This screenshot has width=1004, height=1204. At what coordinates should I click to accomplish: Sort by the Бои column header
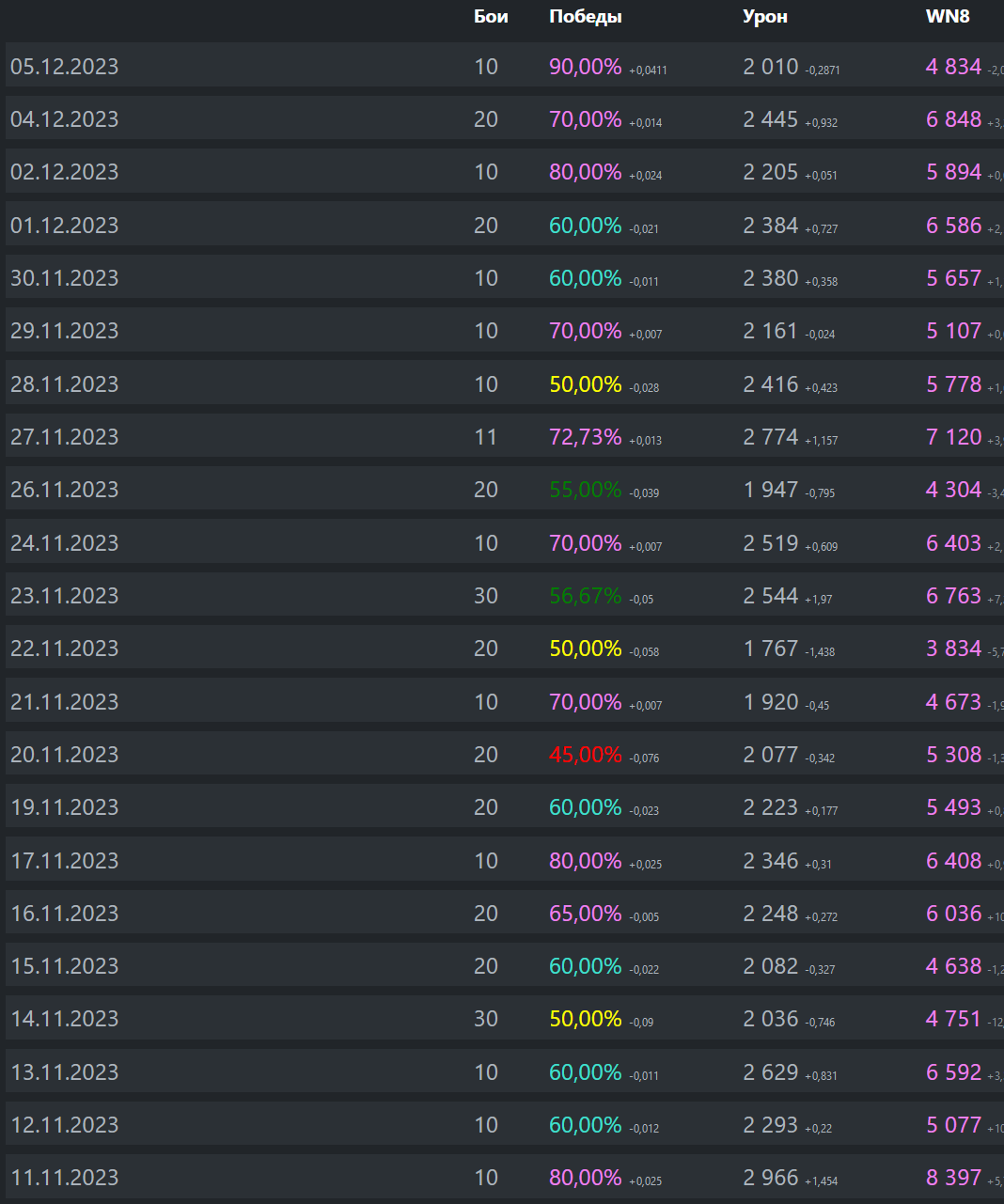coord(491,16)
